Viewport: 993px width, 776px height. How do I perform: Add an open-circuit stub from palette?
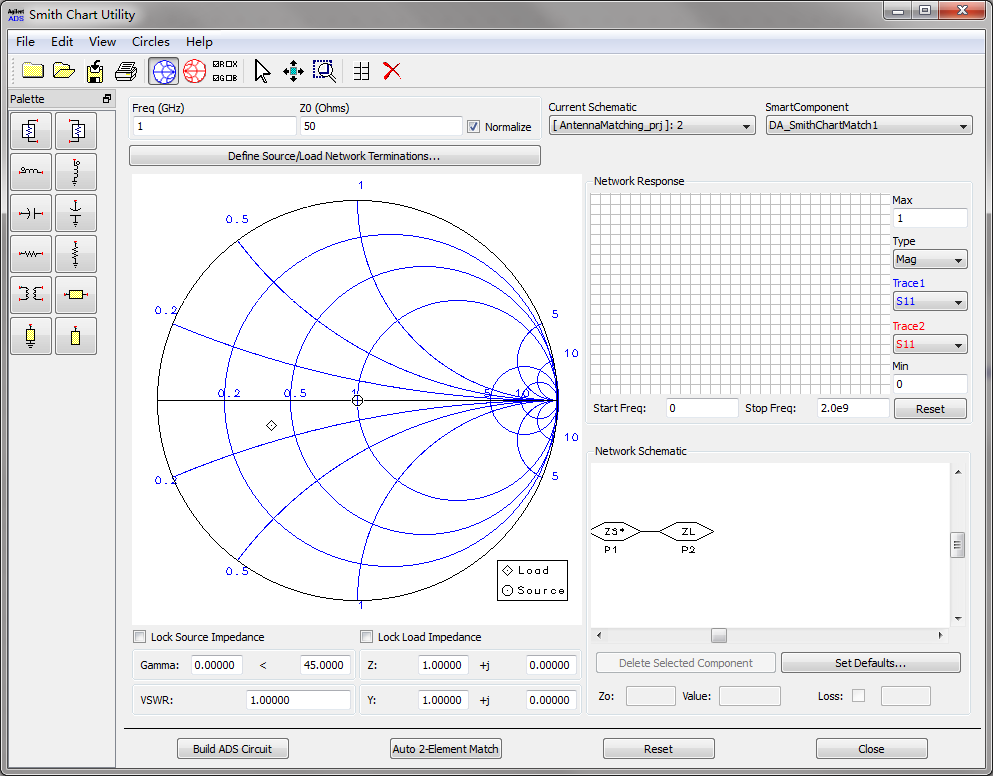point(76,336)
